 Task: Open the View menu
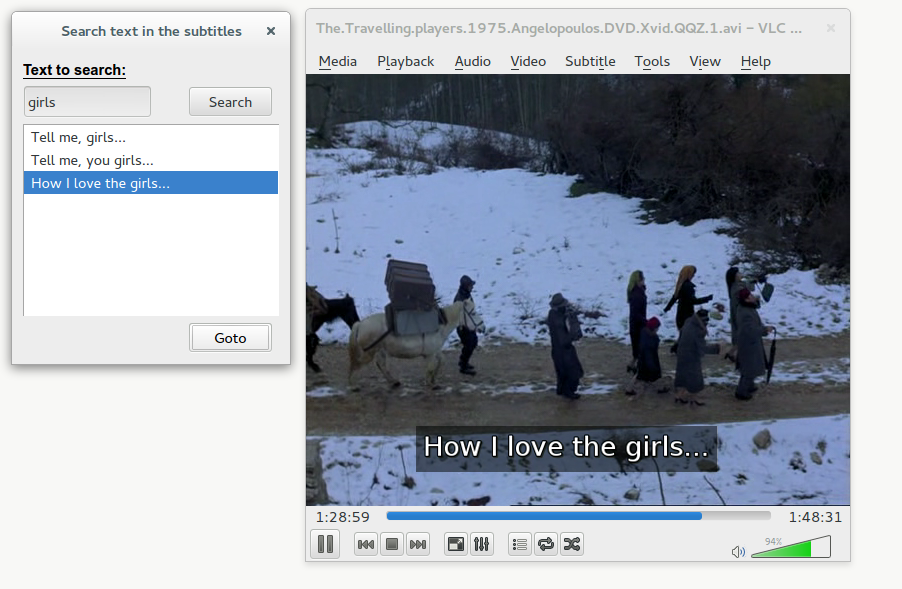[x=705, y=62]
